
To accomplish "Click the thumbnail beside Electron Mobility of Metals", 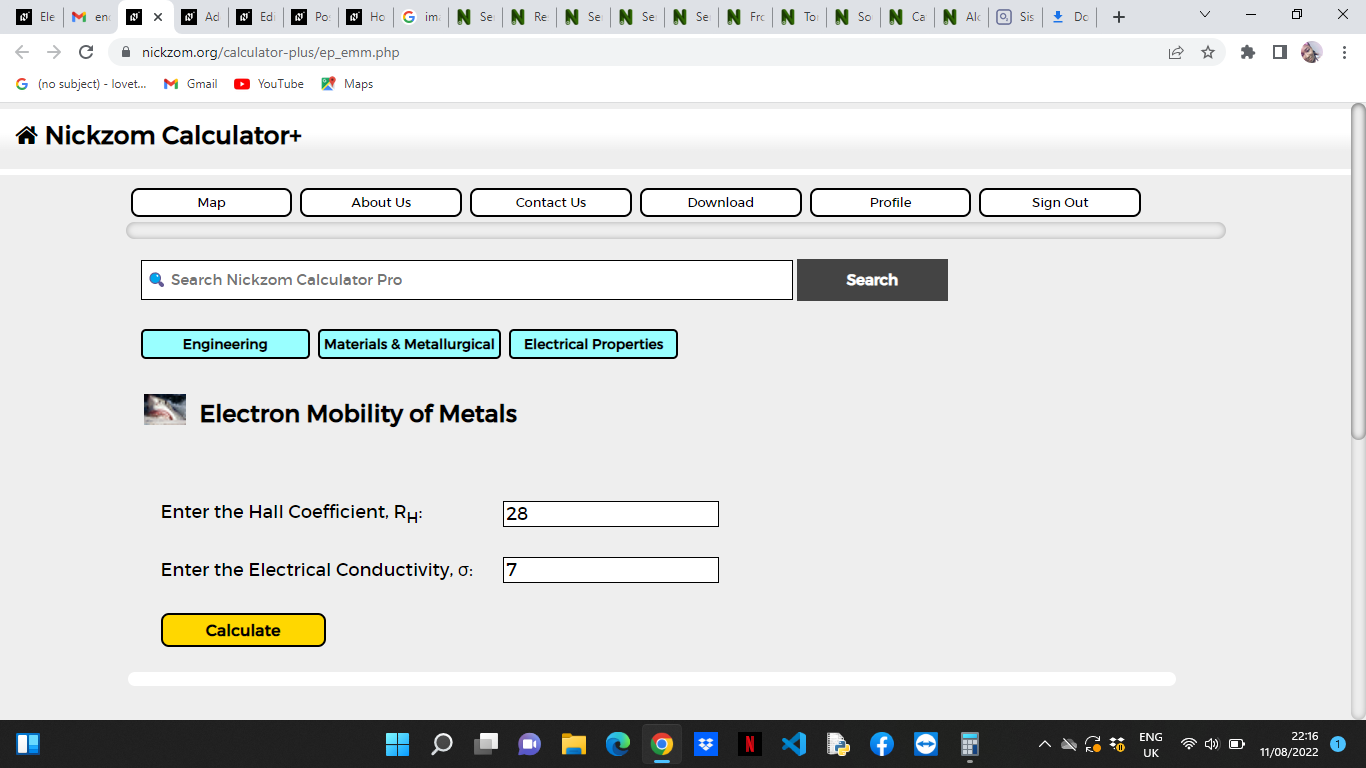I will (165, 410).
